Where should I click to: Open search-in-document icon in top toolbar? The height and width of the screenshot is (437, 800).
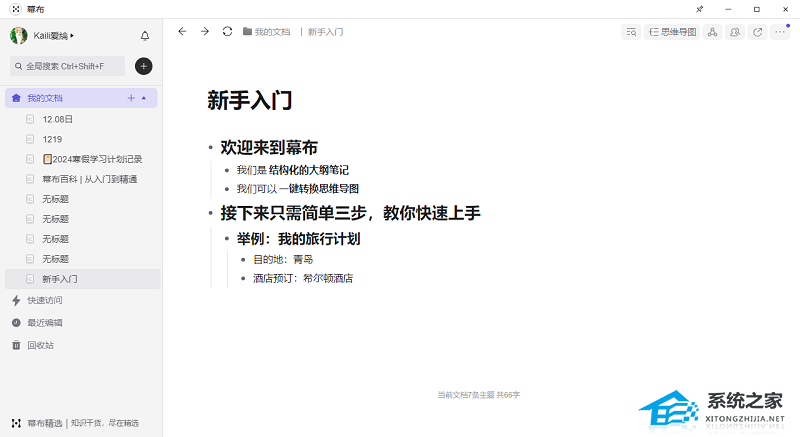click(631, 32)
